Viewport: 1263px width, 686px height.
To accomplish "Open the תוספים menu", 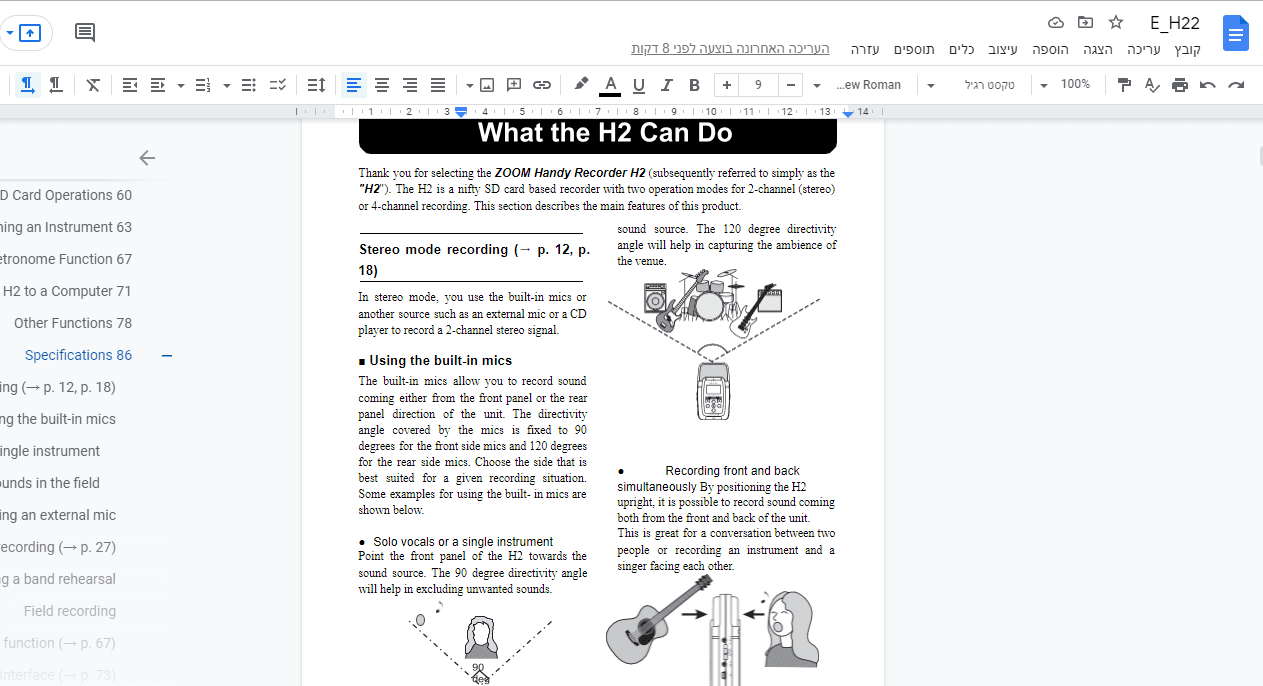I will click(914, 49).
